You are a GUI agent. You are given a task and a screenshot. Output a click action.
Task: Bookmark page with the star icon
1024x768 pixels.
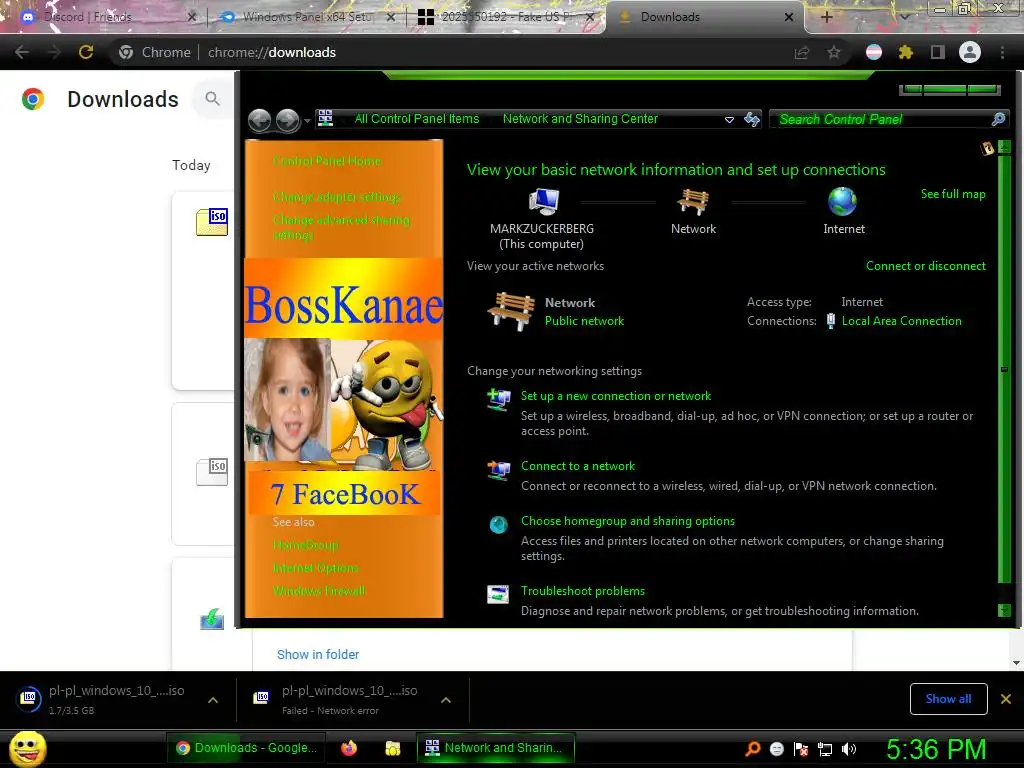(x=834, y=52)
